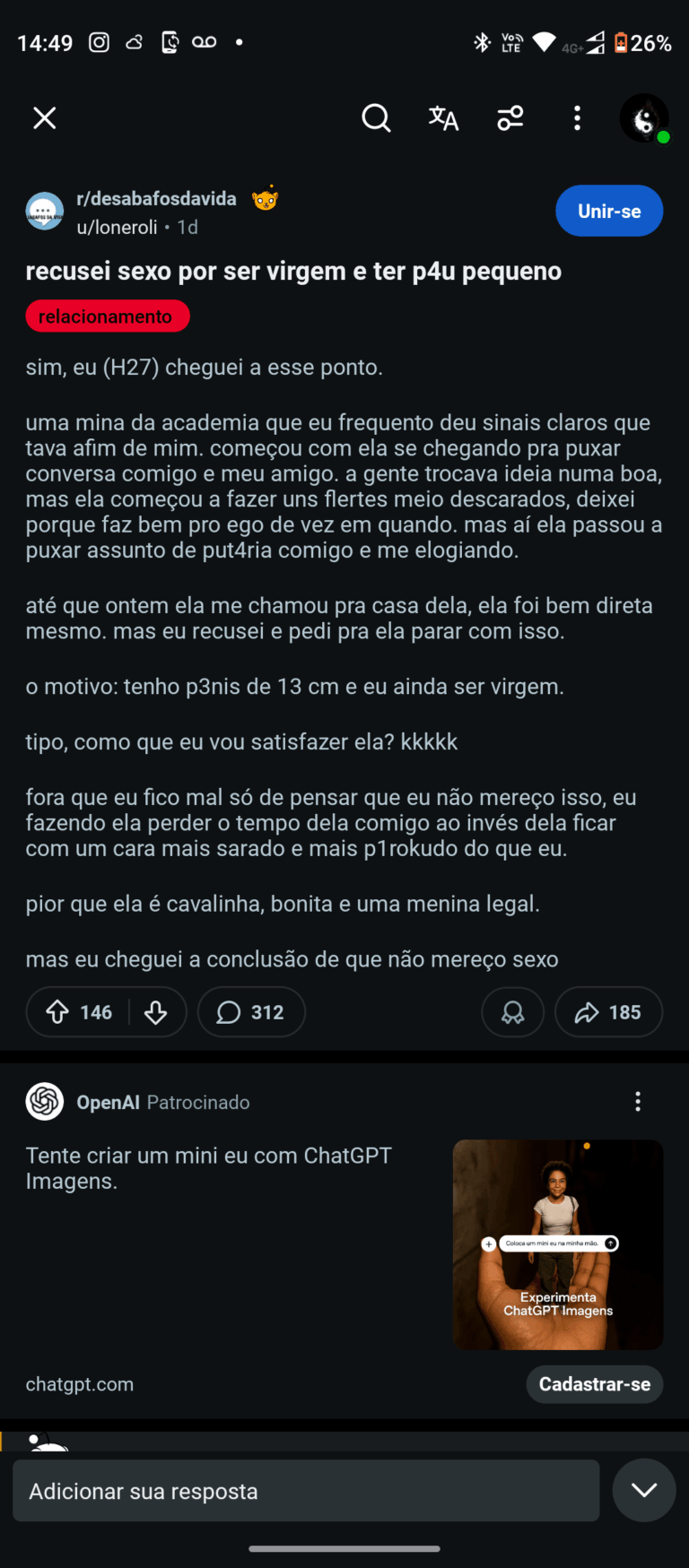The width and height of the screenshot is (689, 1568).
Task: Upvote the post
Action: coord(58,1012)
